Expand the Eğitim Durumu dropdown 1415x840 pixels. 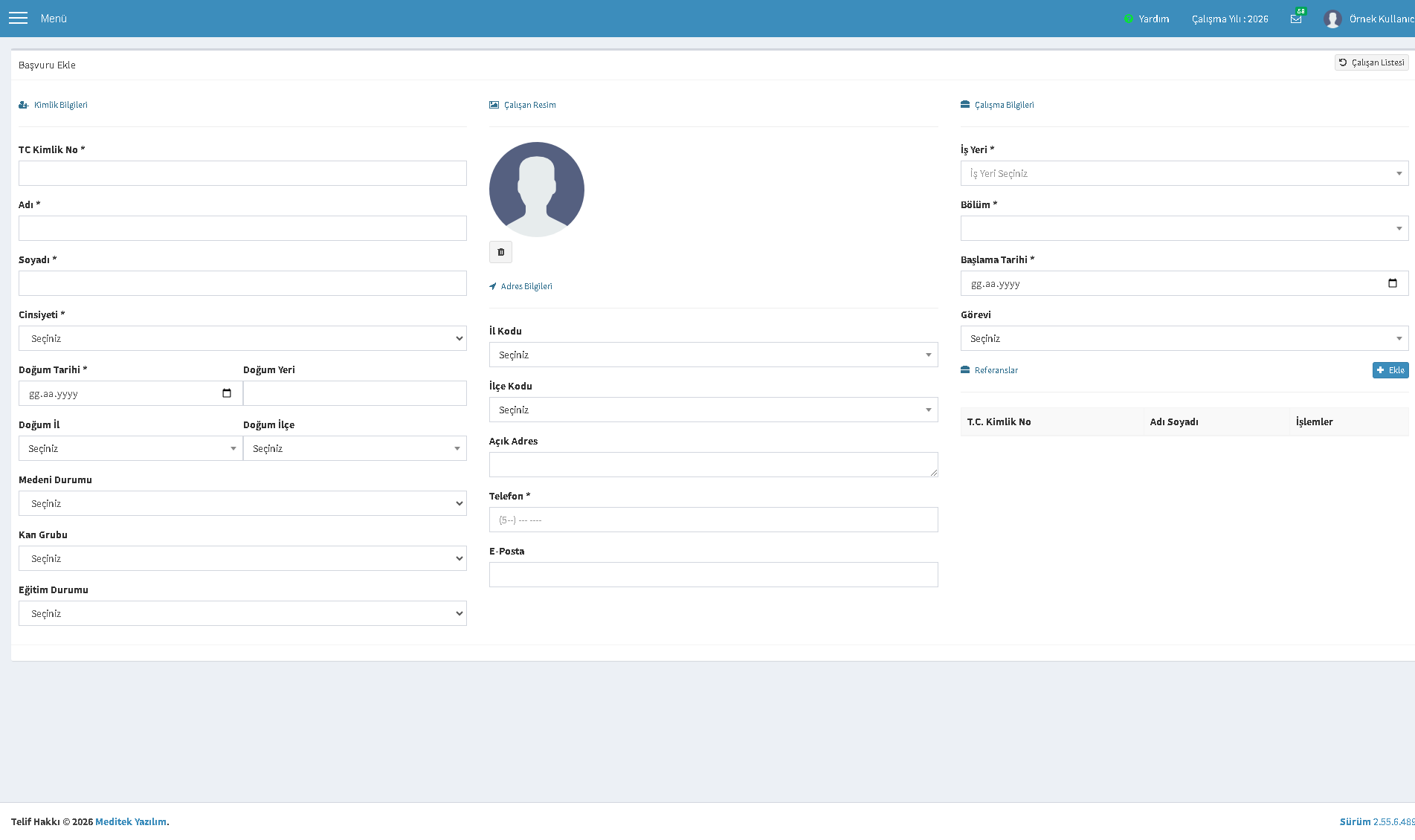[x=242, y=613]
